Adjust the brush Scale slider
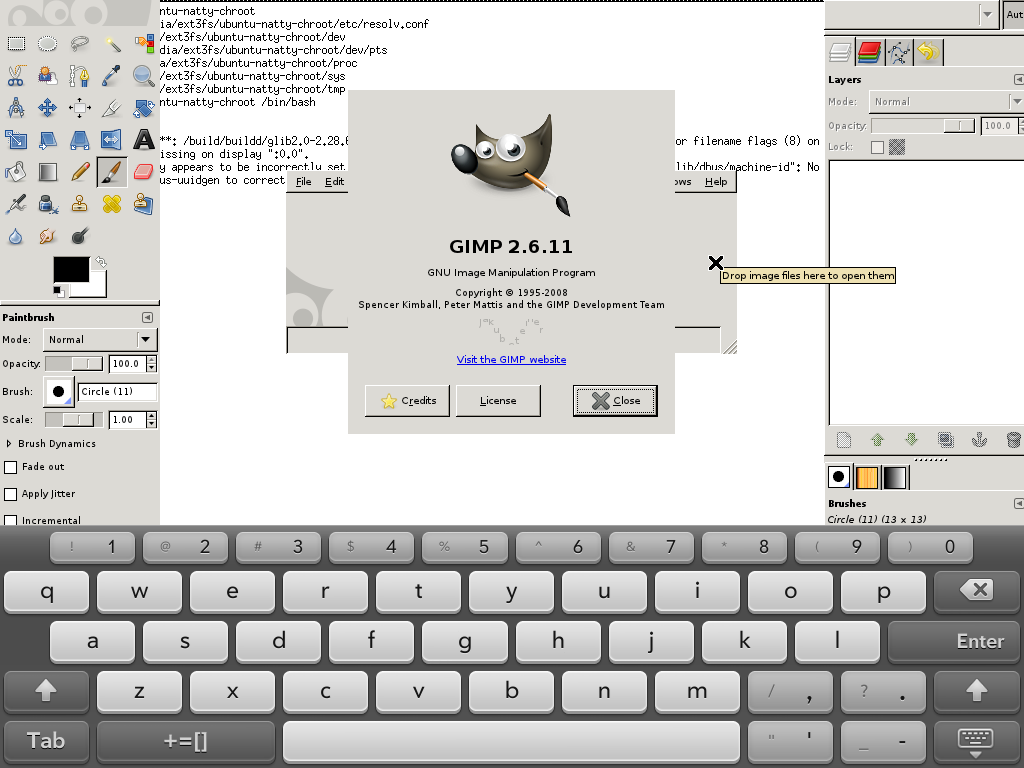This screenshot has height=768, width=1024. [x=74, y=420]
